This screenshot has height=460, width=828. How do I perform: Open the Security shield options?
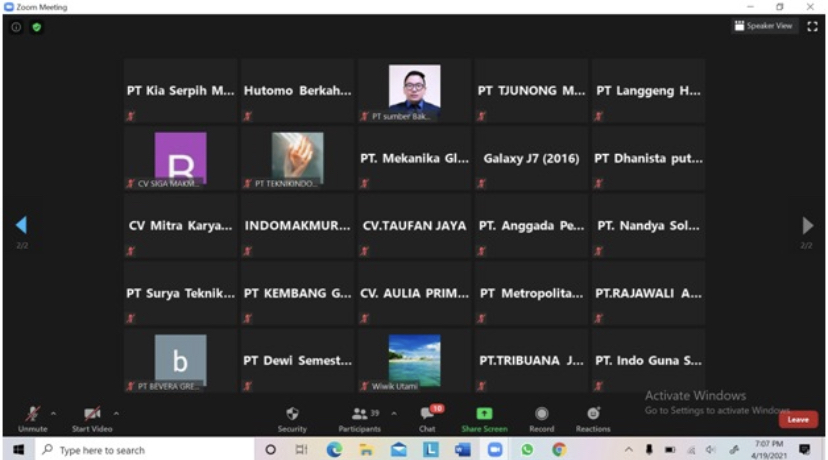tap(292, 417)
